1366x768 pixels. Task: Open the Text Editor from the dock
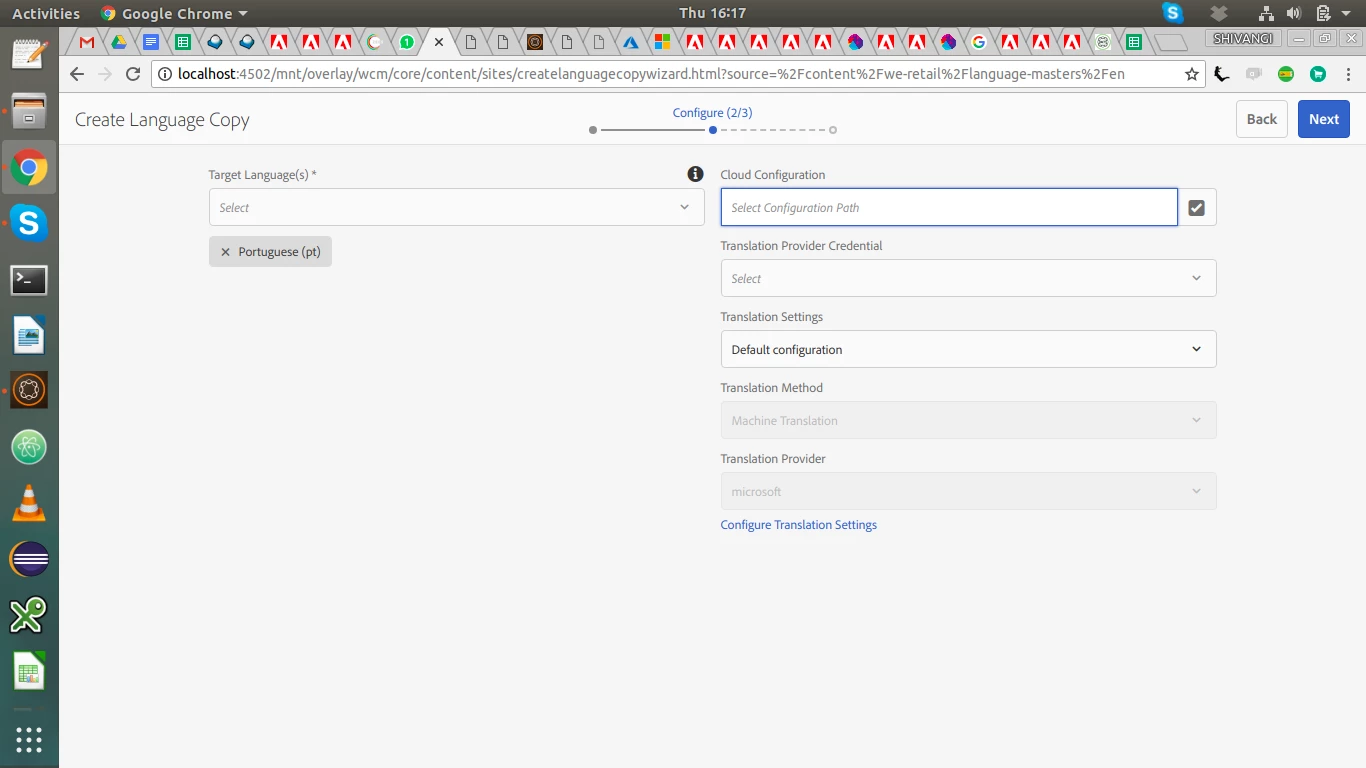(x=29, y=53)
